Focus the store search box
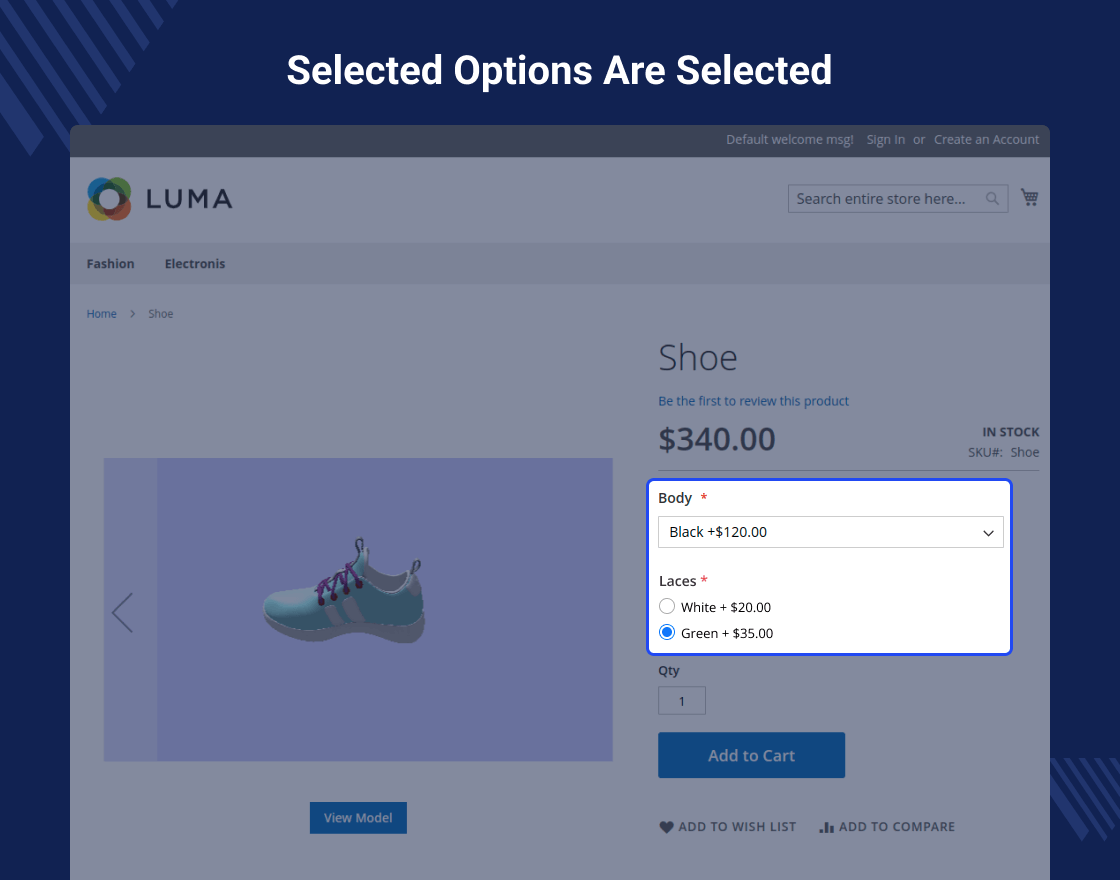 point(882,199)
